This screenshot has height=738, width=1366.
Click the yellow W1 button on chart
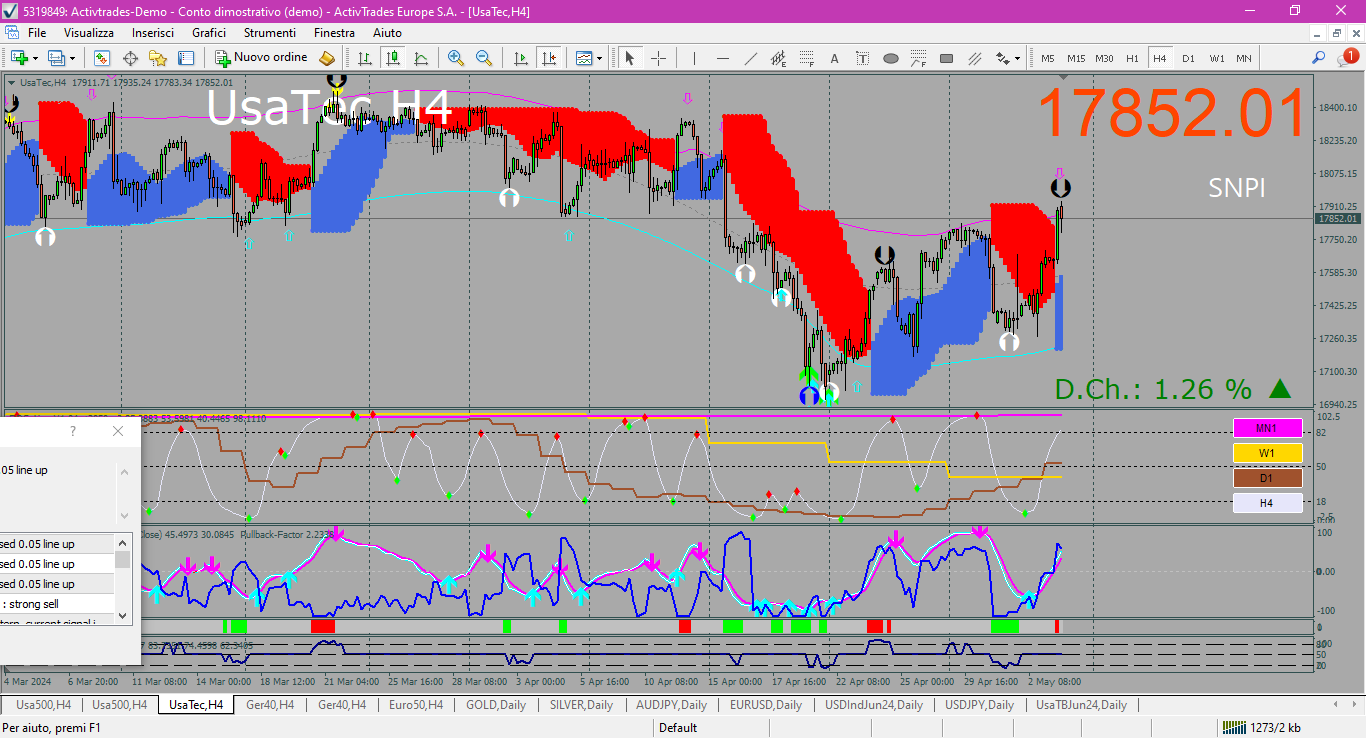1267,453
